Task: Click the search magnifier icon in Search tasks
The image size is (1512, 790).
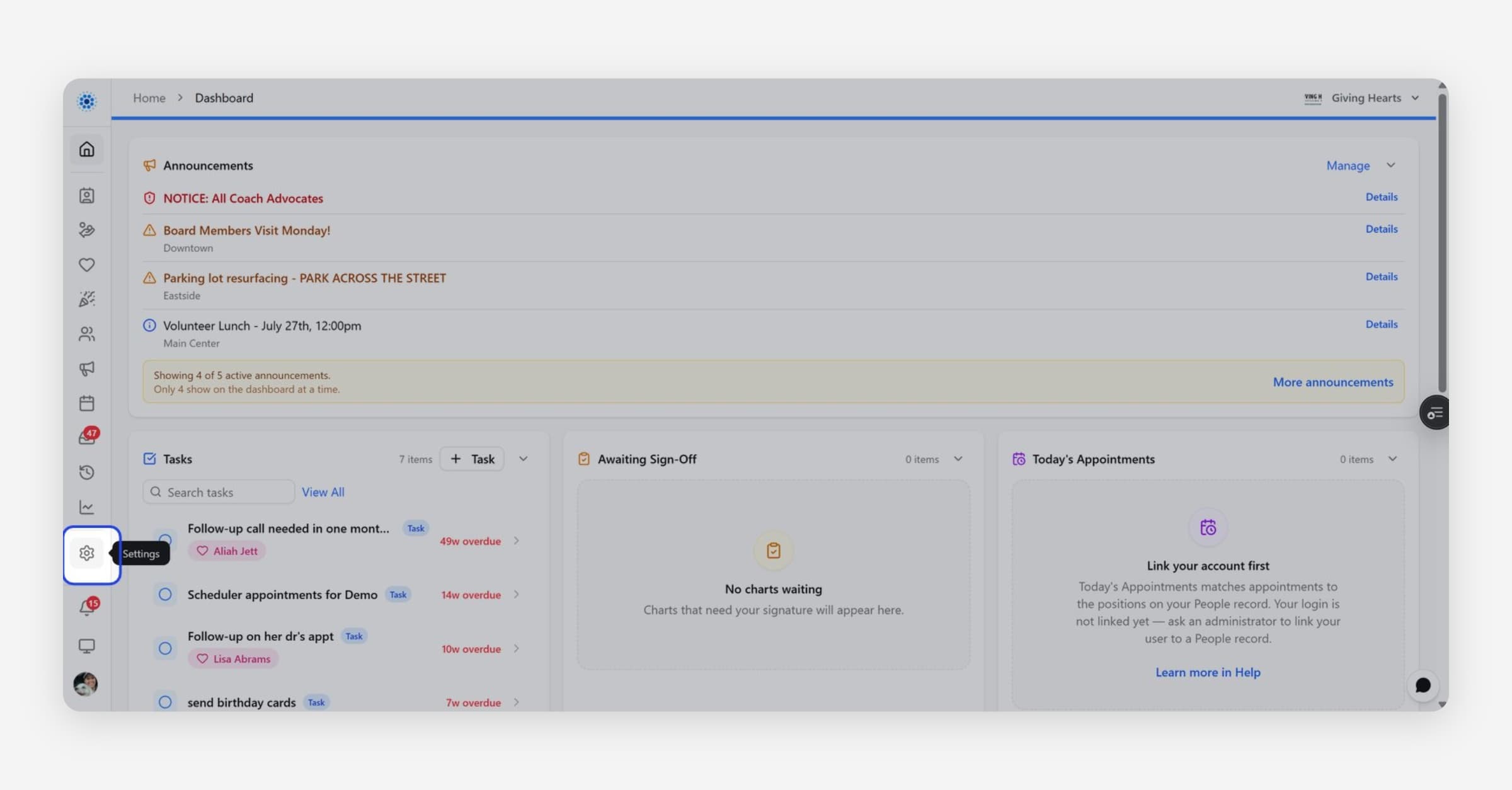Action: click(156, 492)
